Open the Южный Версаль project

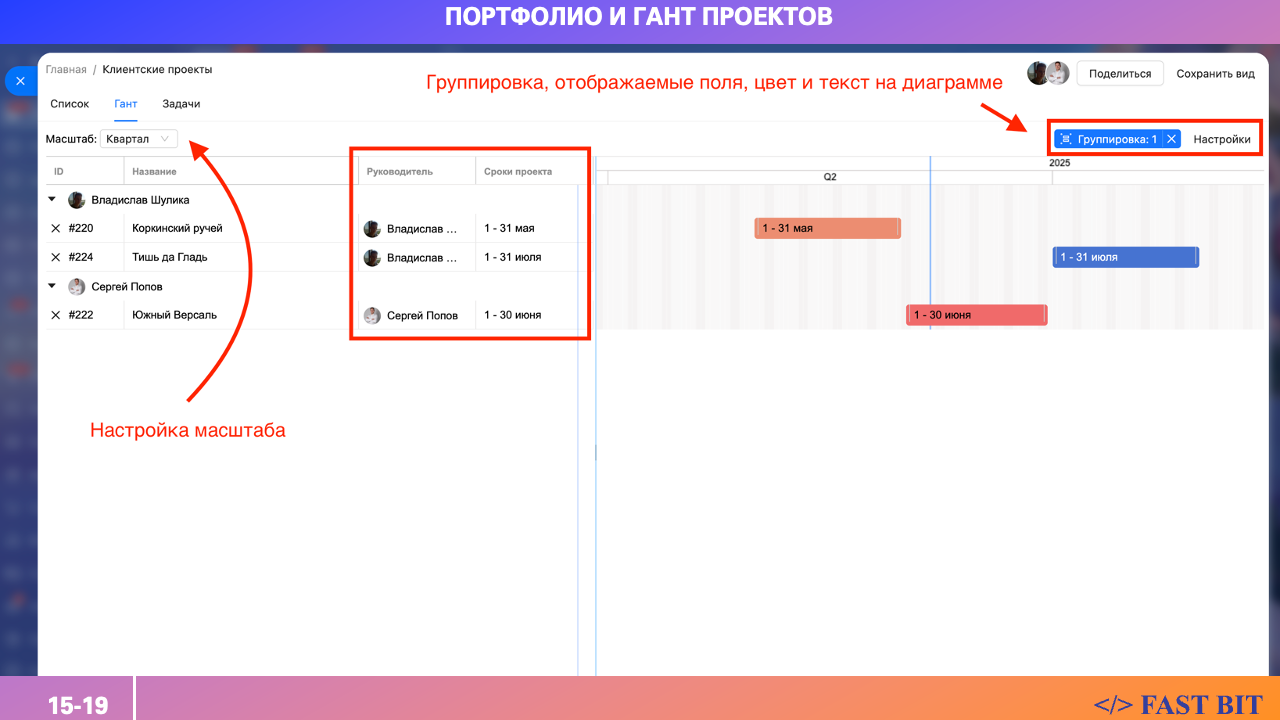pos(174,315)
